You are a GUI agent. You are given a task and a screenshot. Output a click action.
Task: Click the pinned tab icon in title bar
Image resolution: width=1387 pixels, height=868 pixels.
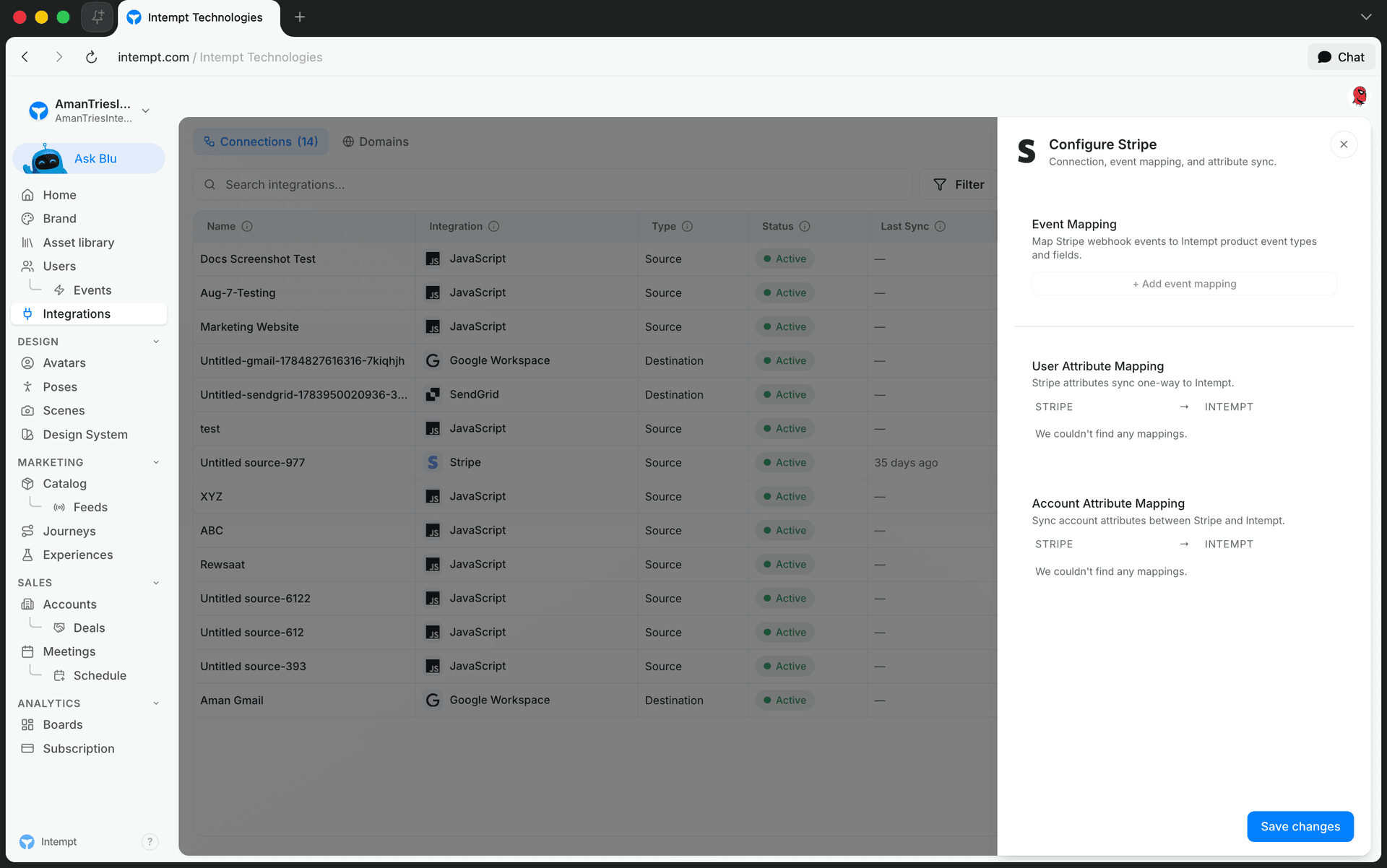point(98,17)
